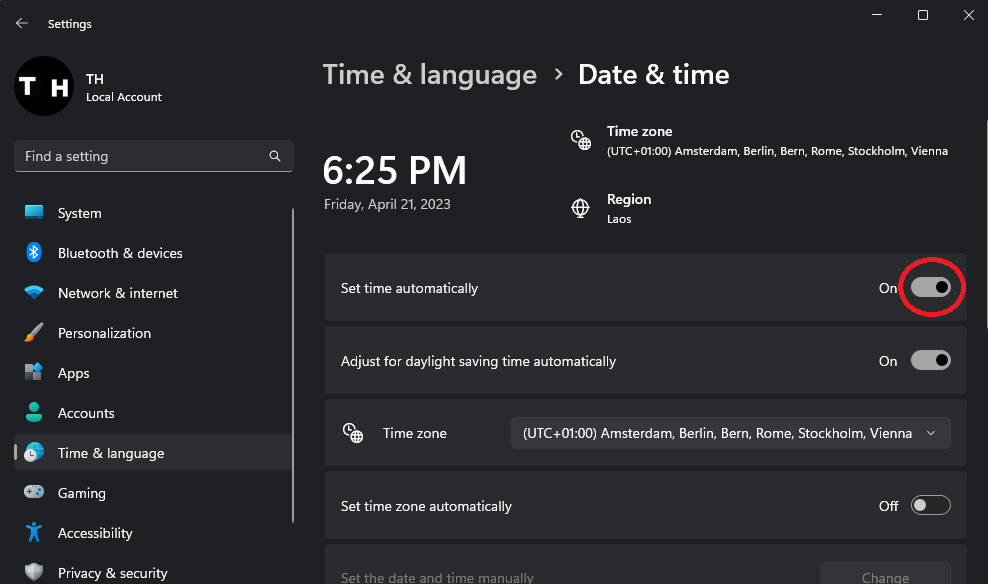Click the back arrow icon
The width and height of the screenshot is (988, 584).
tap(22, 23)
